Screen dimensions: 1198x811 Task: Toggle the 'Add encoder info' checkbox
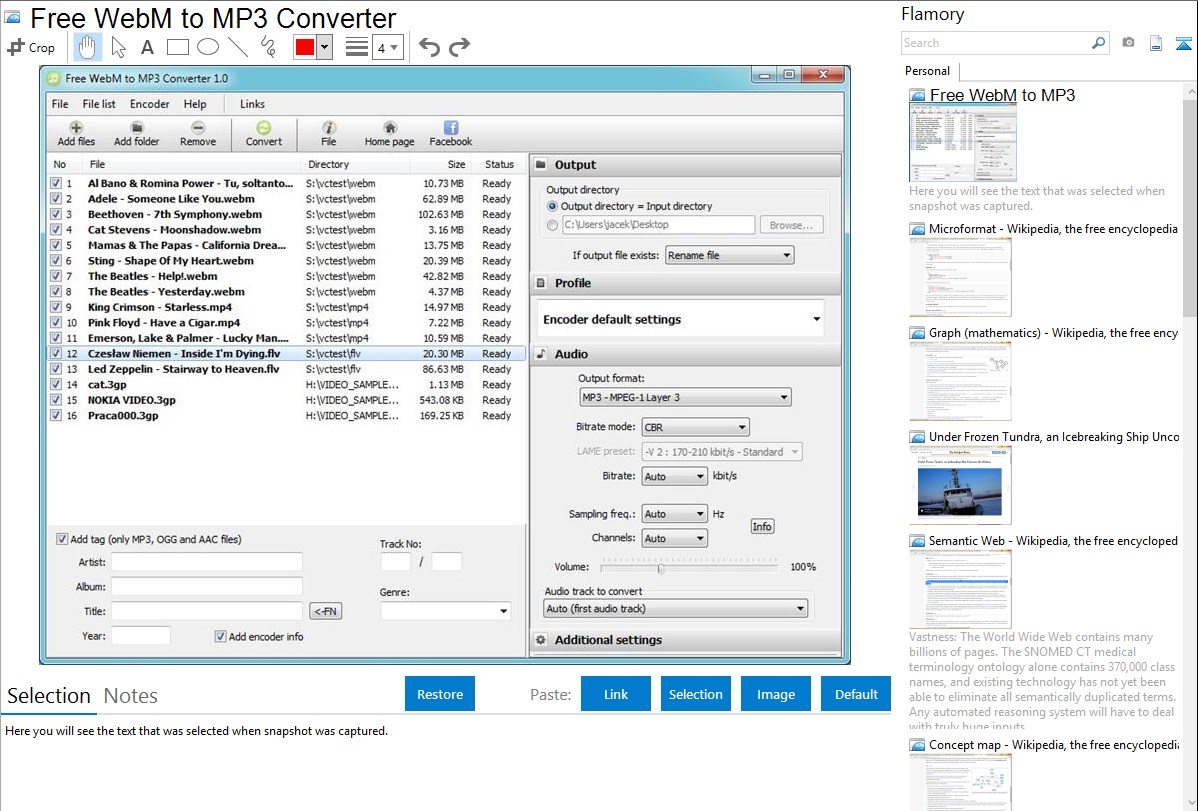click(x=221, y=636)
